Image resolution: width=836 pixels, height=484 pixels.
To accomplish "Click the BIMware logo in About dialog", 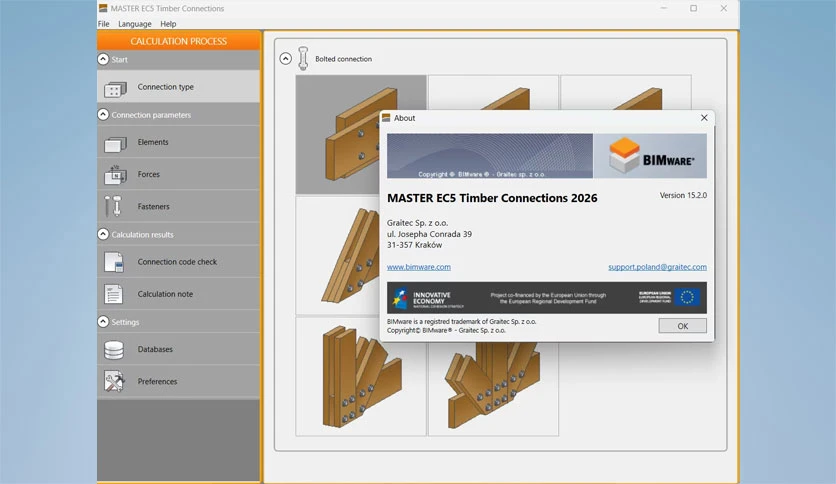I will [650, 156].
